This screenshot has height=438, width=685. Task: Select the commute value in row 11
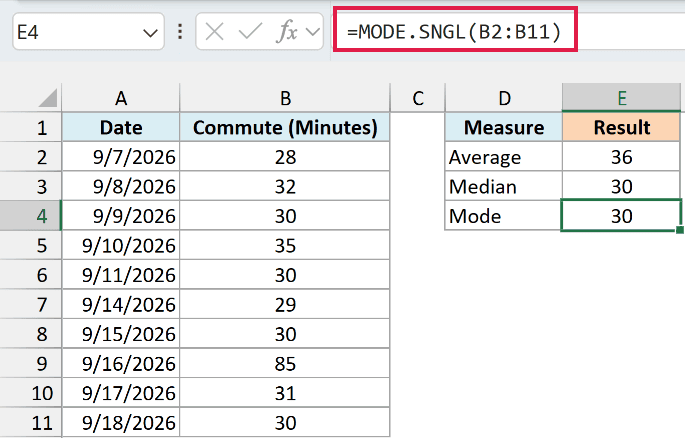[285, 422]
